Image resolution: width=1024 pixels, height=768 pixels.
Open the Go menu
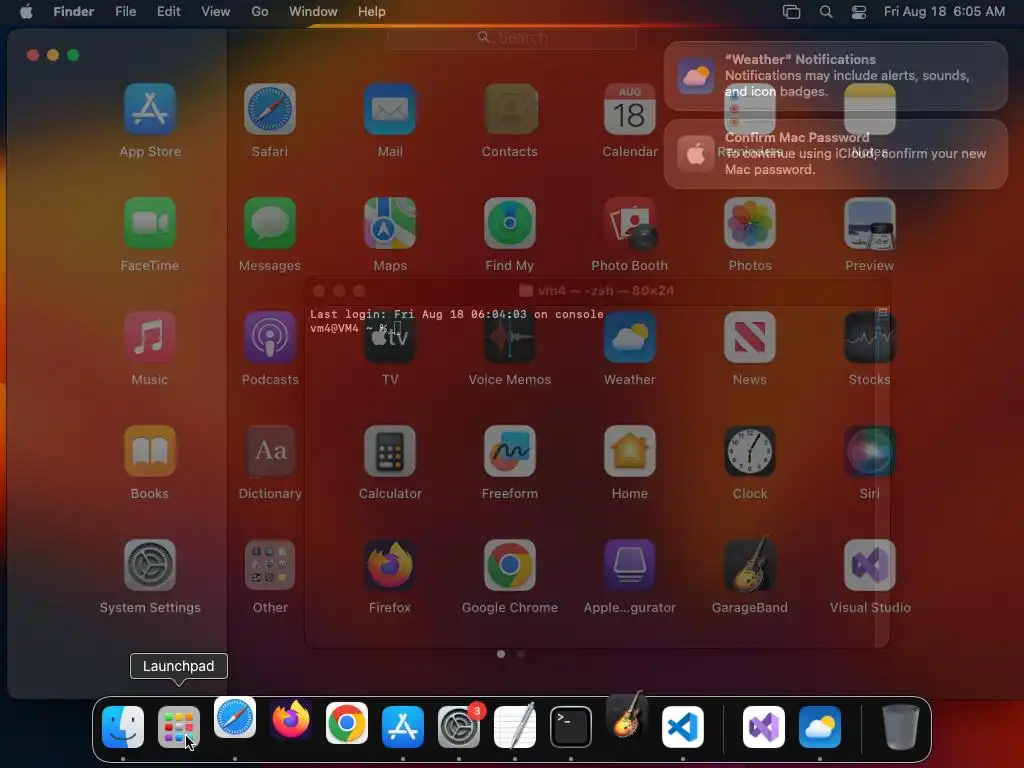260,11
